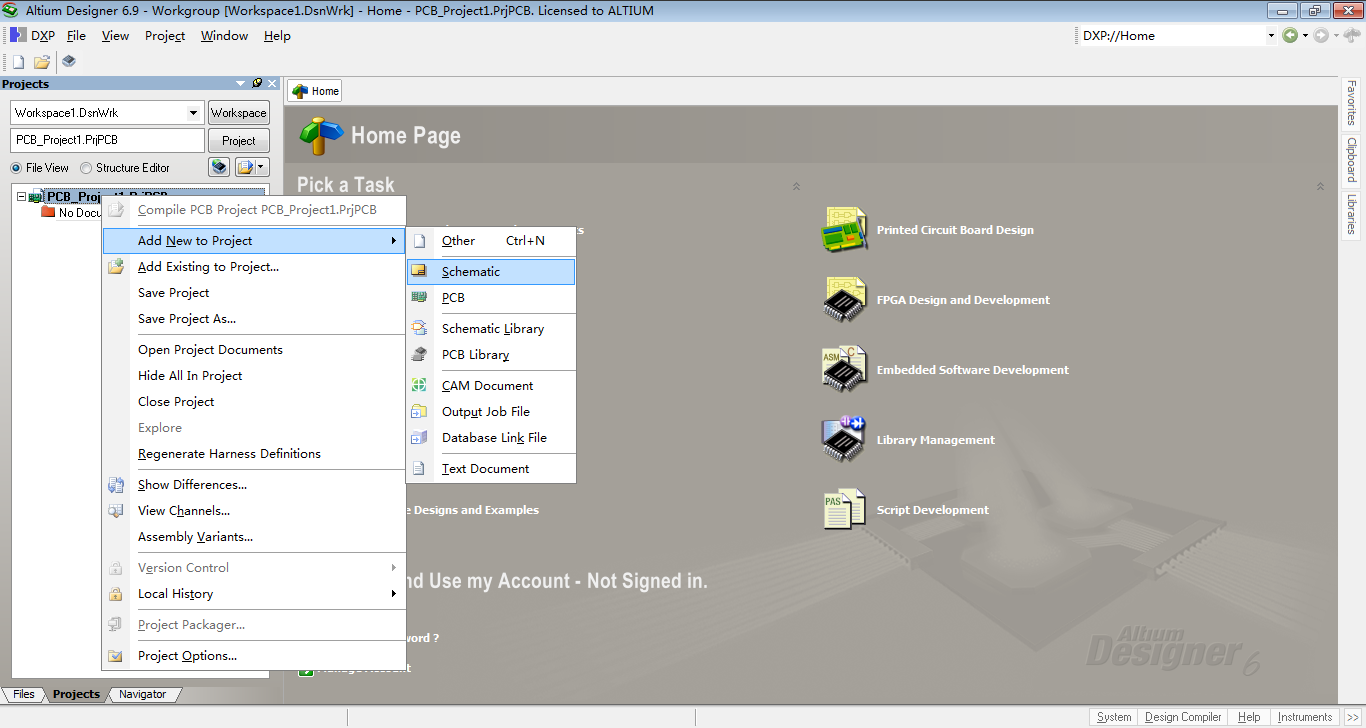The width and height of the screenshot is (1366, 728).
Task: Click the Instruments status bar button
Action: [x=1305, y=717]
